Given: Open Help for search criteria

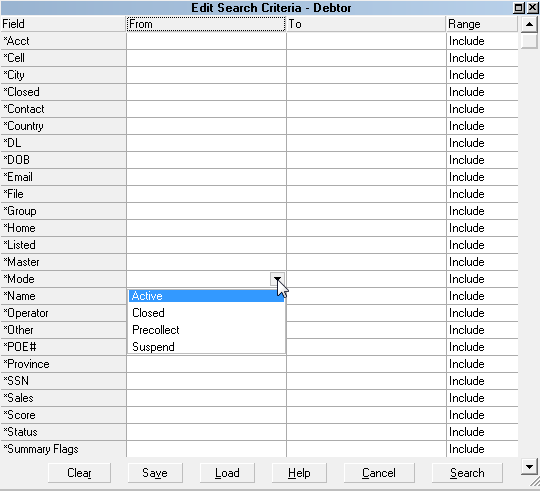Looking at the screenshot, I should point(299,473).
